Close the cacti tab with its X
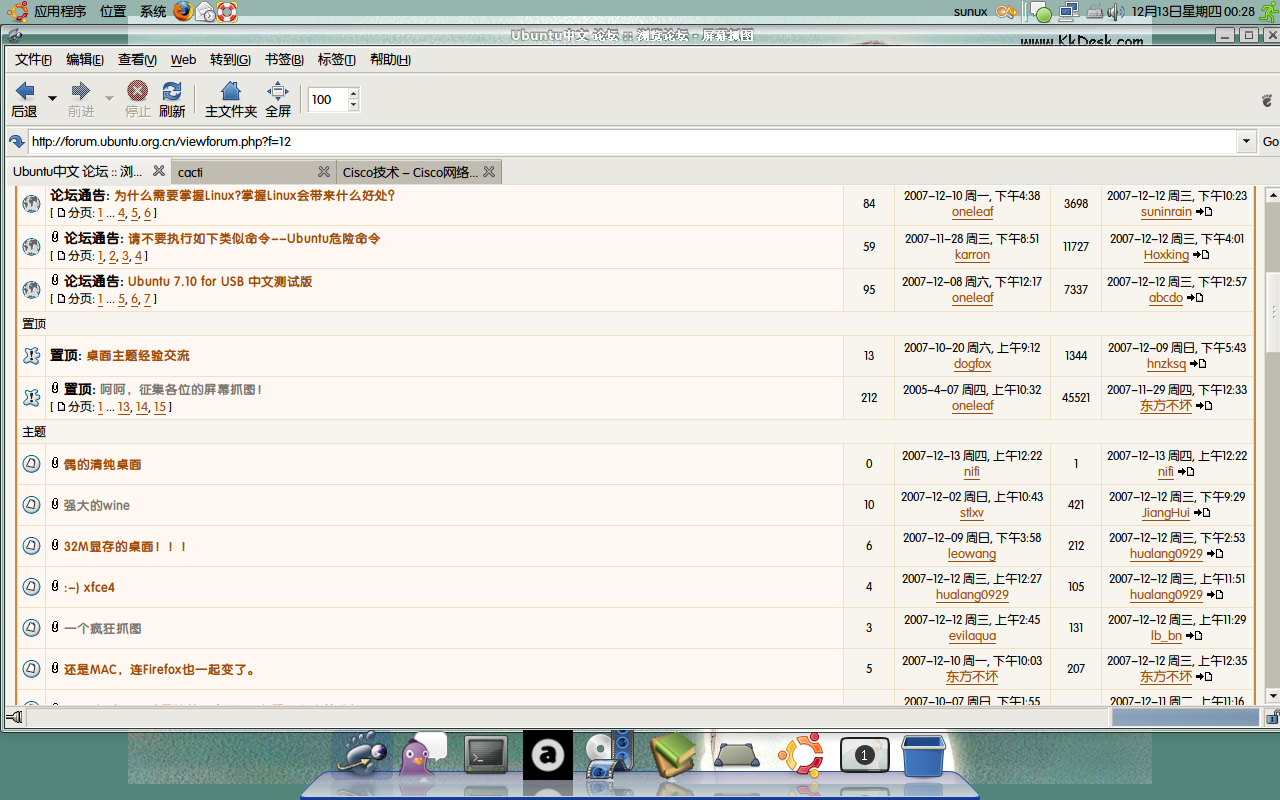 pos(324,171)
